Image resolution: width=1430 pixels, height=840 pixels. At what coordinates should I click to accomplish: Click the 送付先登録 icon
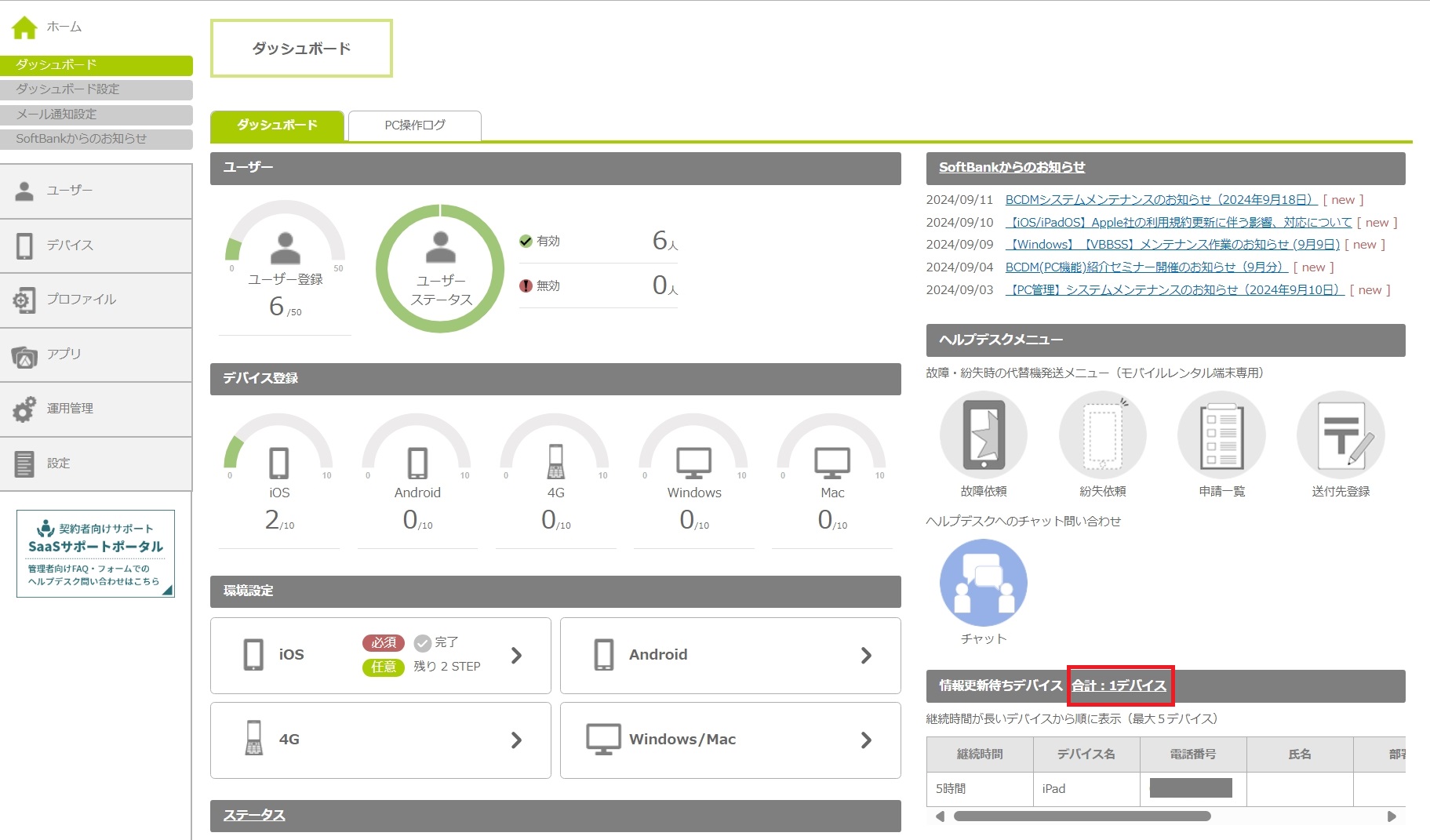pos(1341,435)
